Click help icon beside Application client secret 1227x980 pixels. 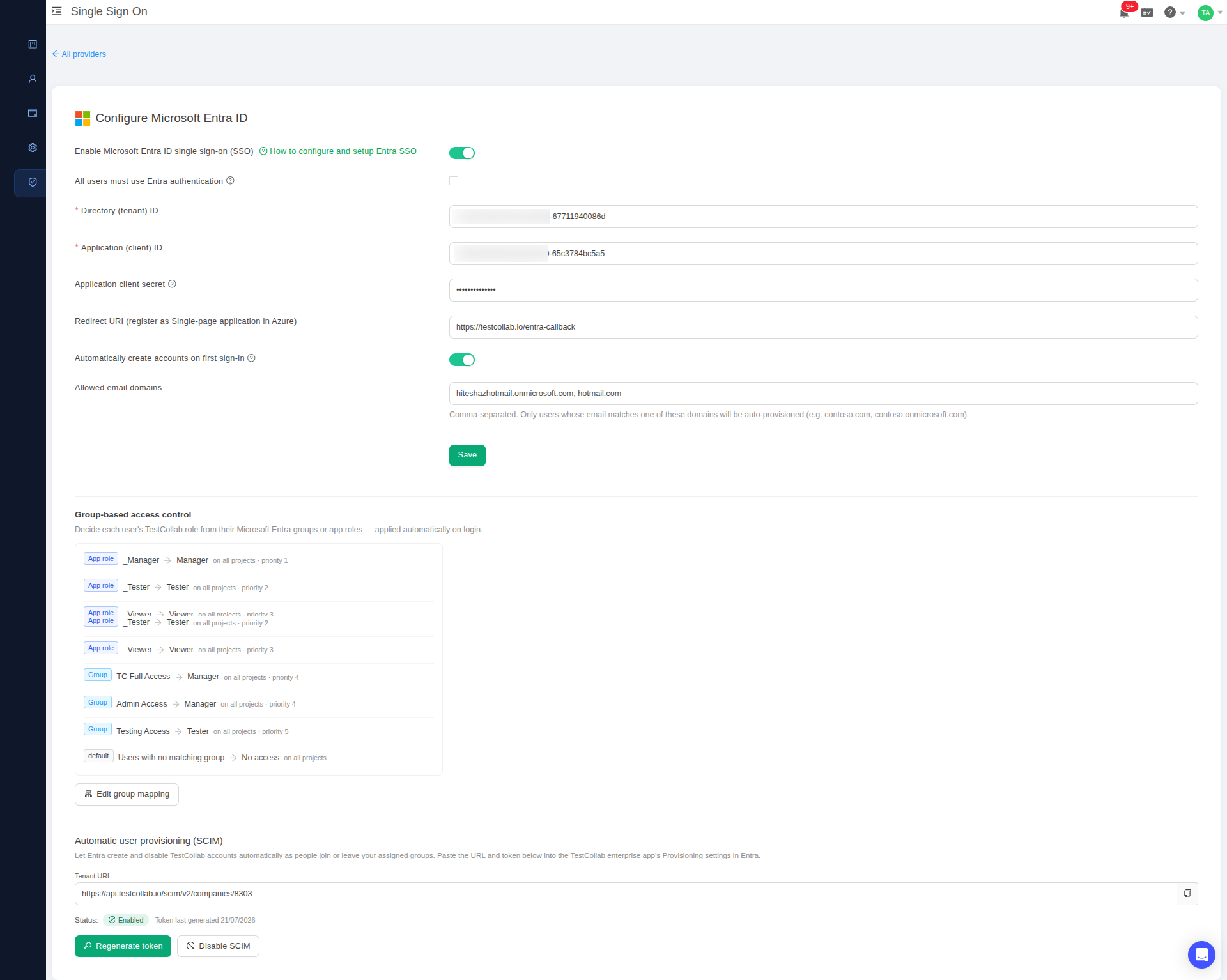pyautogui.click(x=172, y=284)
